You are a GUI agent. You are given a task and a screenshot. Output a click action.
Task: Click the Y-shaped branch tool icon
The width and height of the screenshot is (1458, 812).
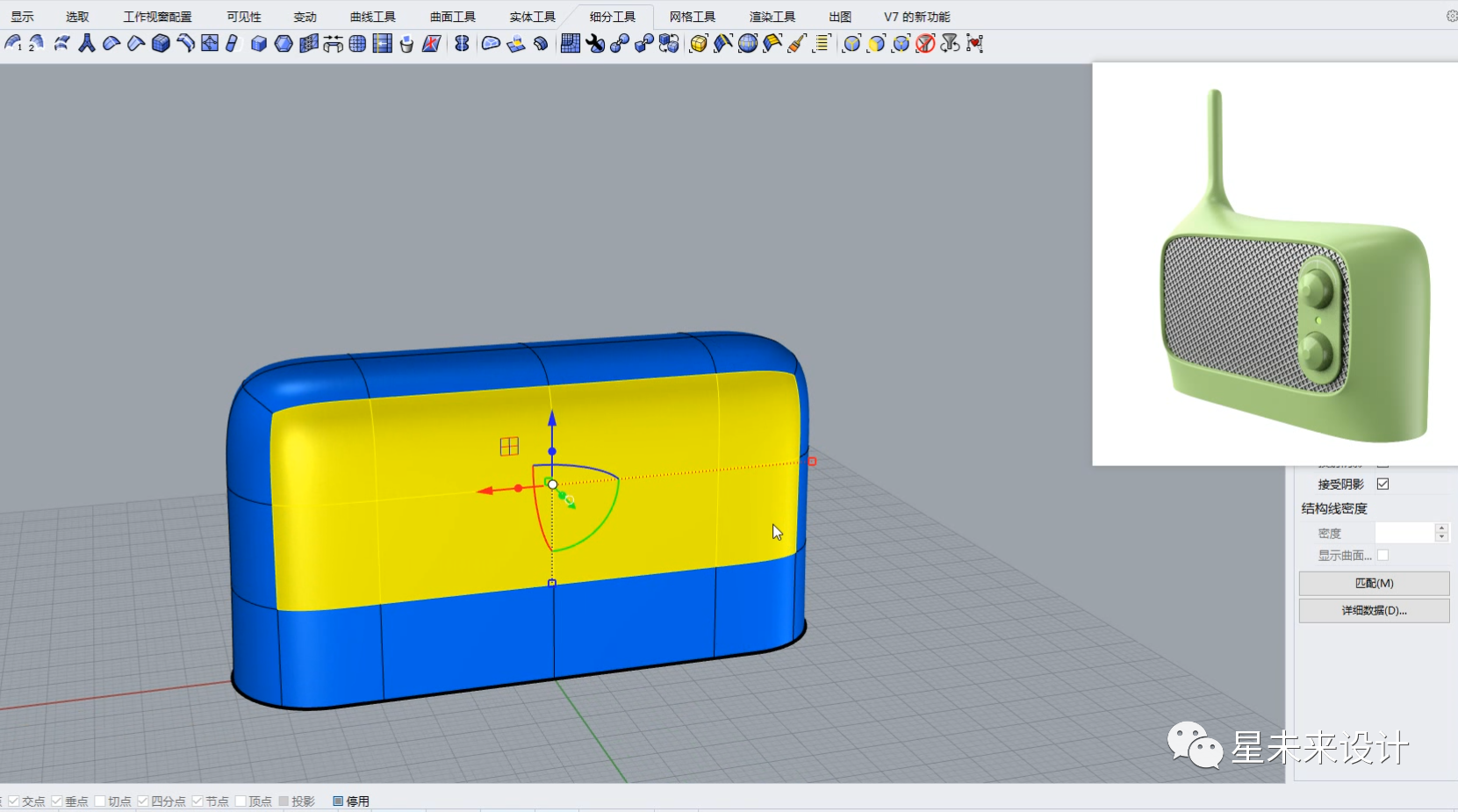click(x=87, y=43)
